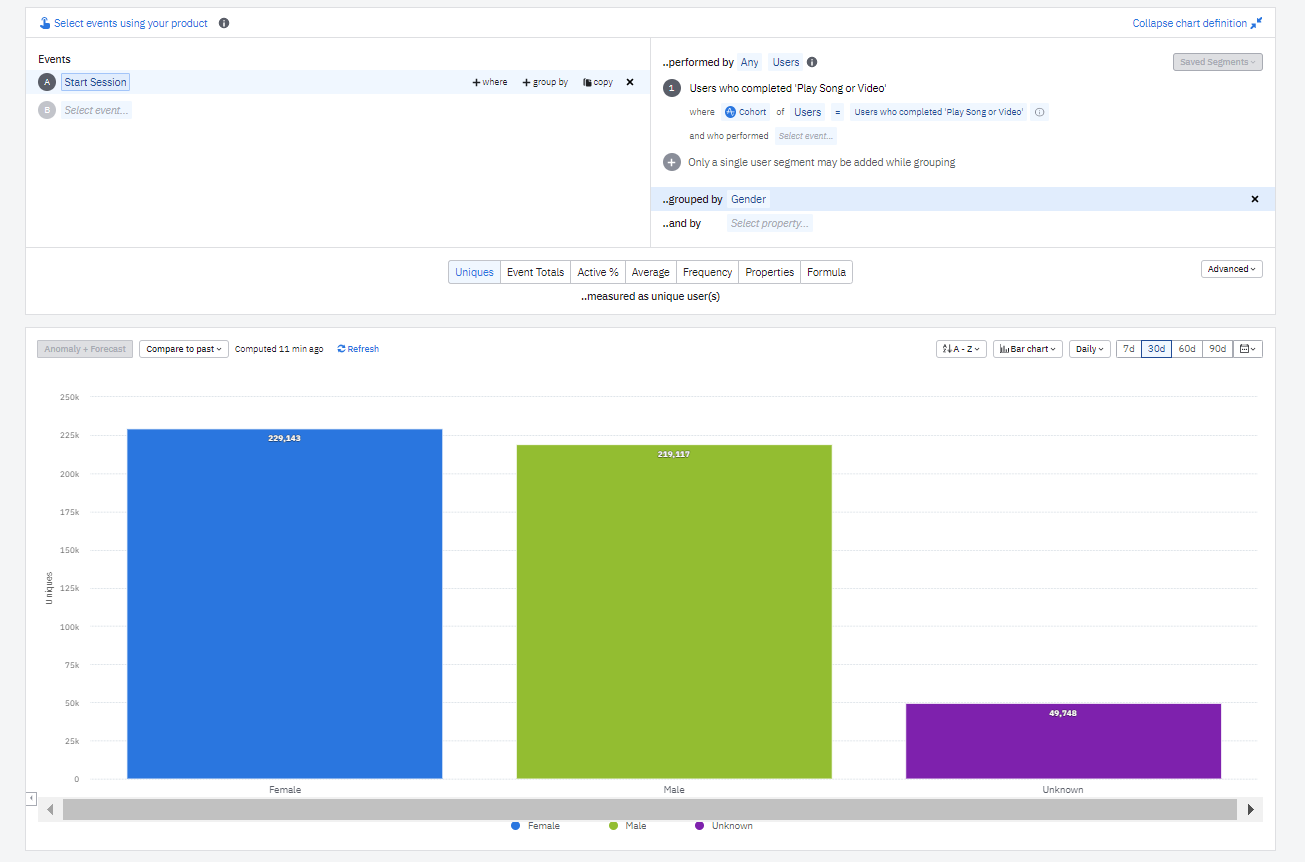
Task: Click the horizontal chart scrollbar thumb
Action: [x=650, y=809]
